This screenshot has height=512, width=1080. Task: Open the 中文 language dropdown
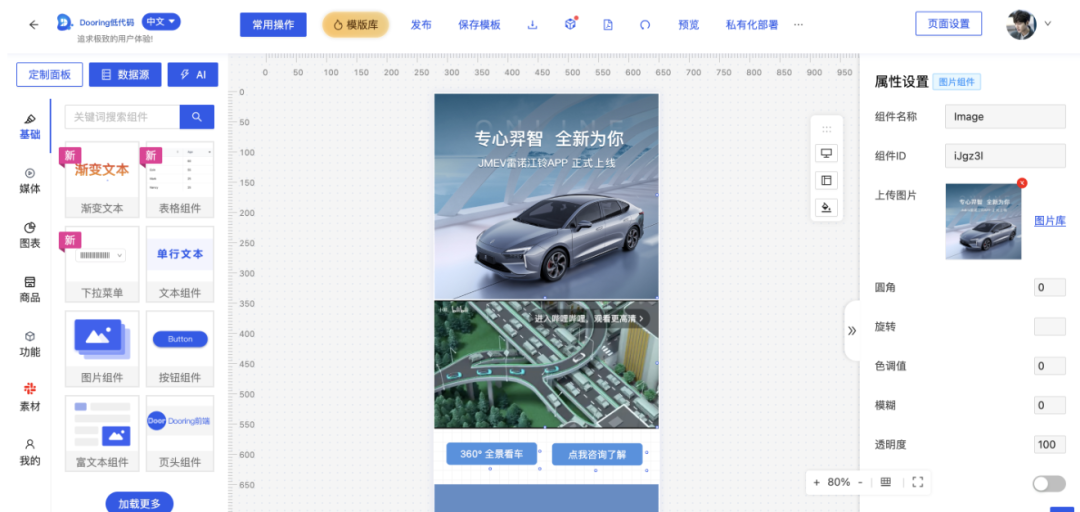coord(161,22)
